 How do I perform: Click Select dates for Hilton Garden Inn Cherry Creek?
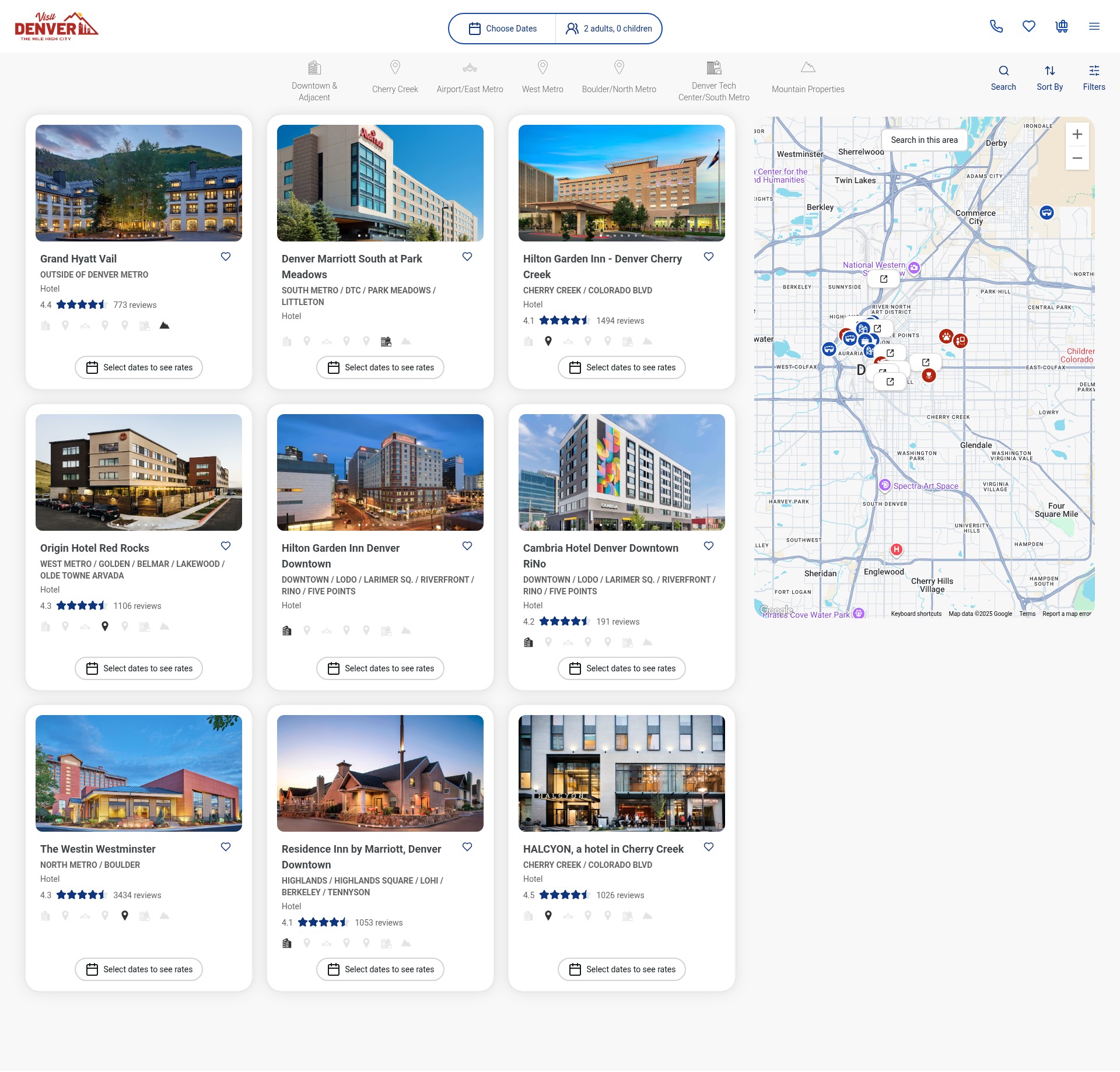(622, 367)
